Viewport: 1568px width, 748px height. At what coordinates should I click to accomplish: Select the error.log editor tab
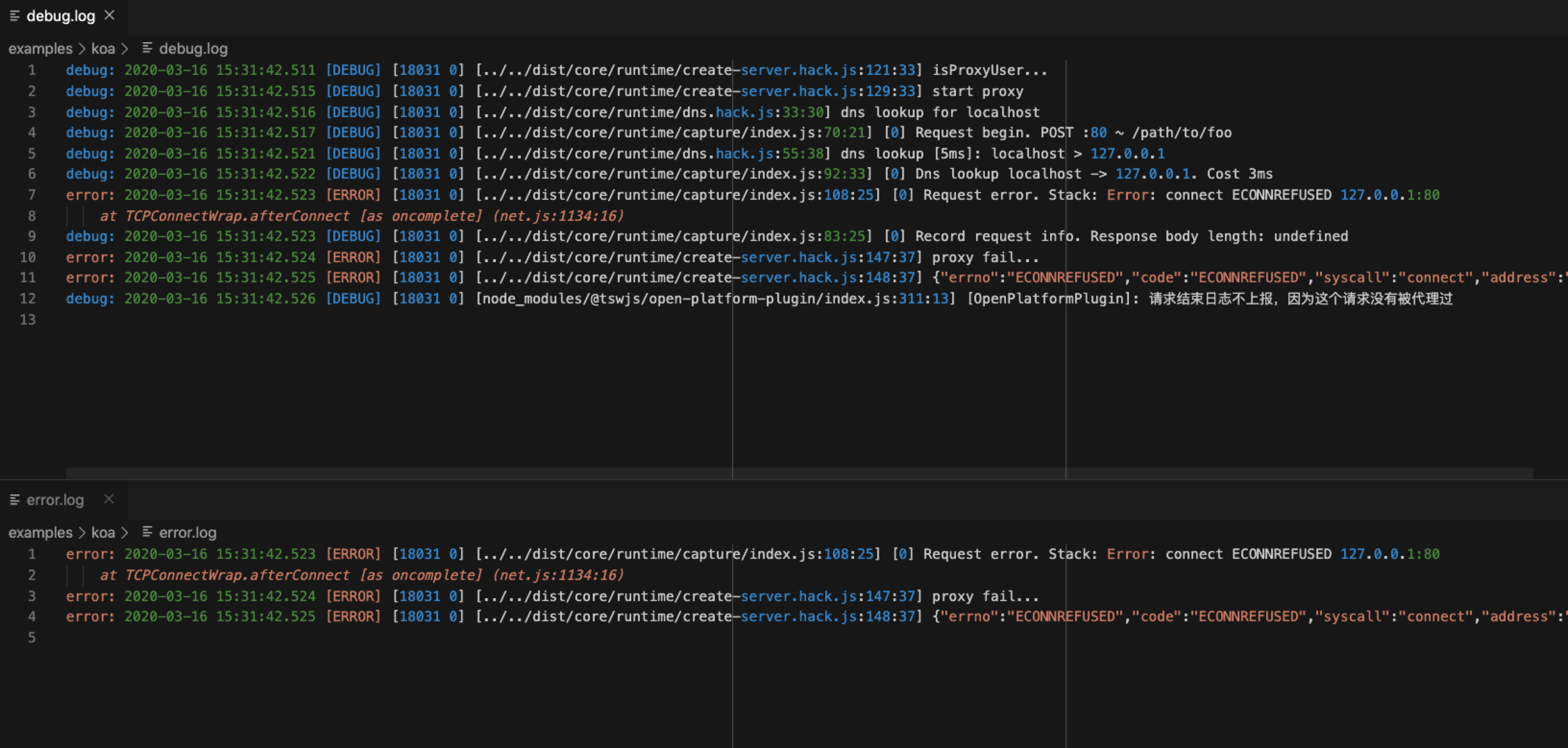click(55, 500)
